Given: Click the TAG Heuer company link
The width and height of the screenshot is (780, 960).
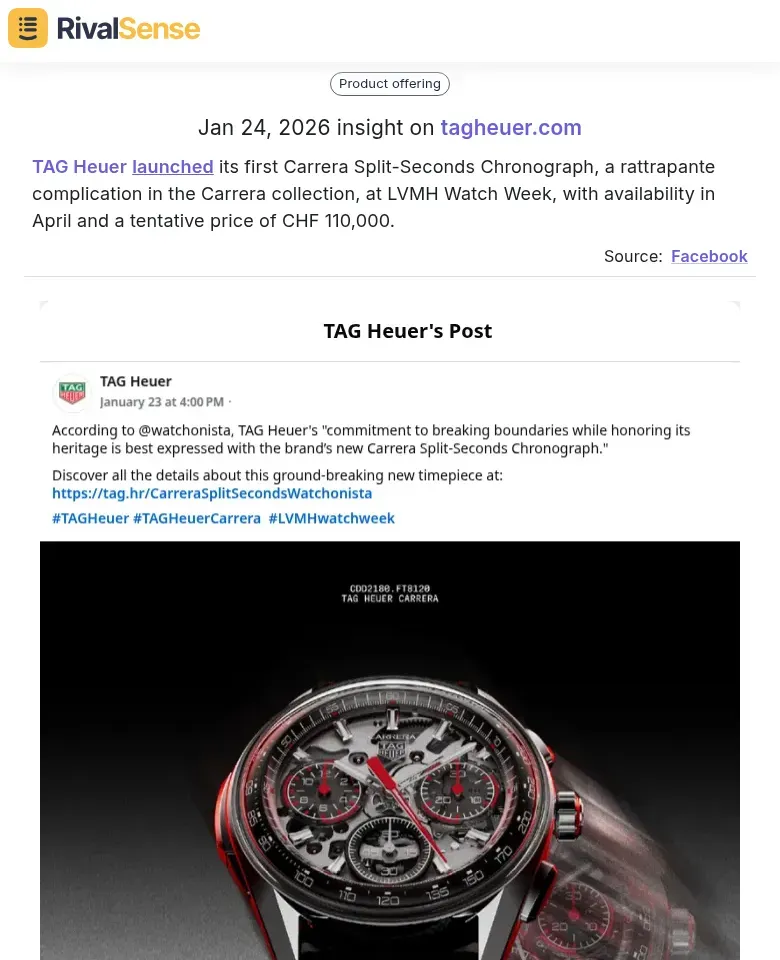Looking at the screenshot, I should (x=80, y=166).
